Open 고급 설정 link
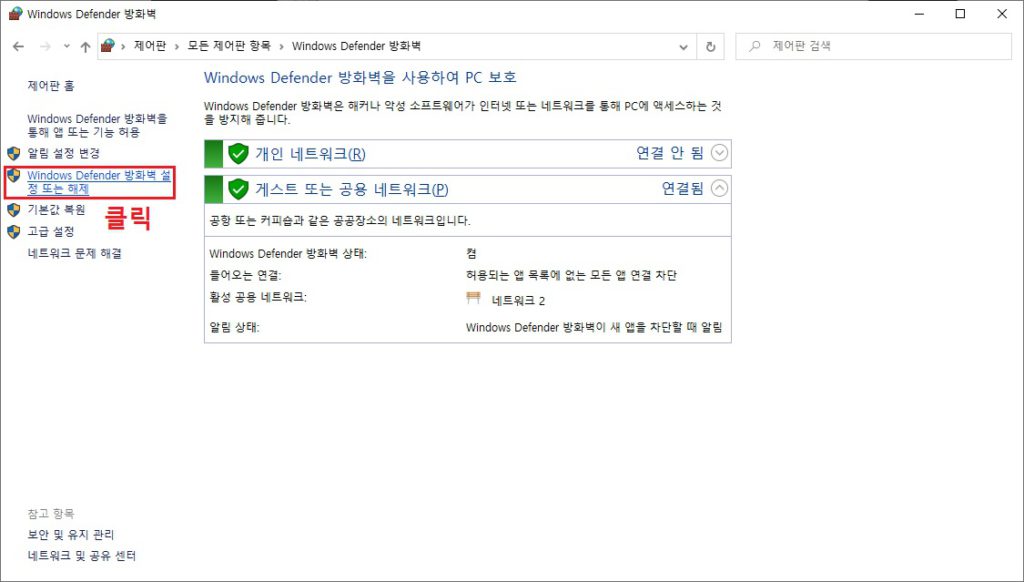1024x582 pixels. pos(51,231)
